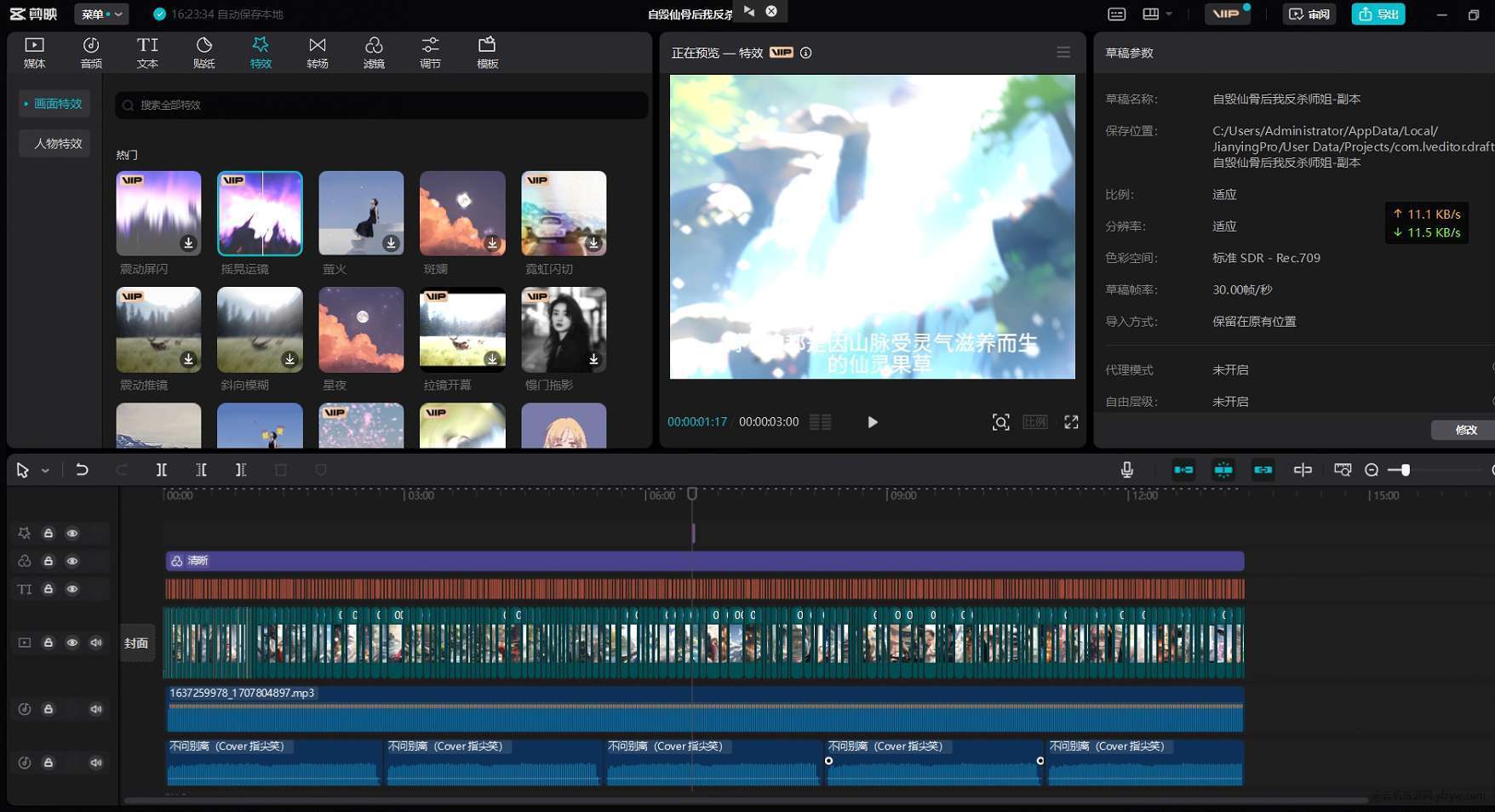Click the VIP membership button
The height and width of the screenshot is (812, 1495).
point(1226,14)
